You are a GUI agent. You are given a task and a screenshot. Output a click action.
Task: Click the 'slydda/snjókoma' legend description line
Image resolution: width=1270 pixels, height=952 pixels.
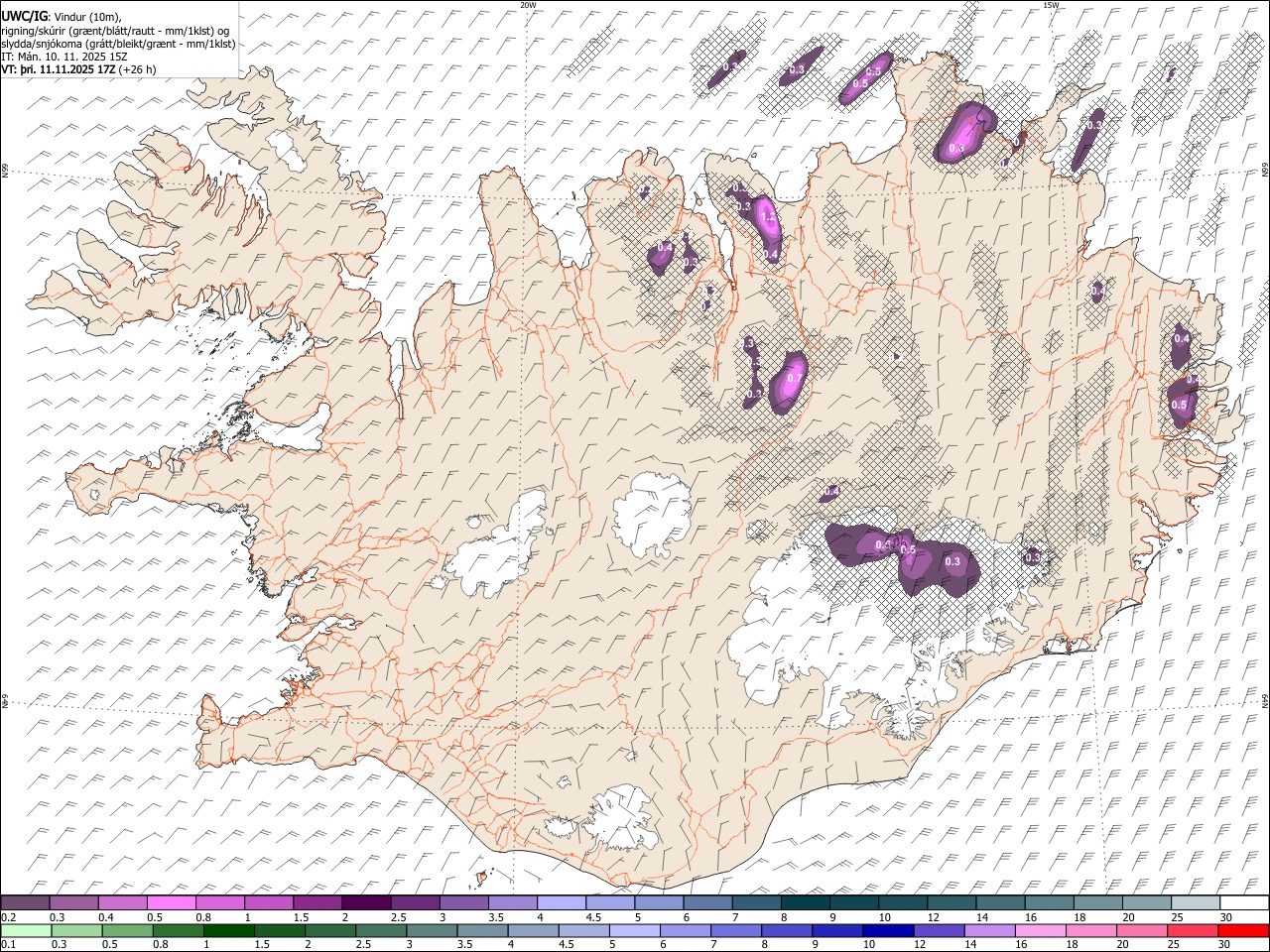coord(119,44)
